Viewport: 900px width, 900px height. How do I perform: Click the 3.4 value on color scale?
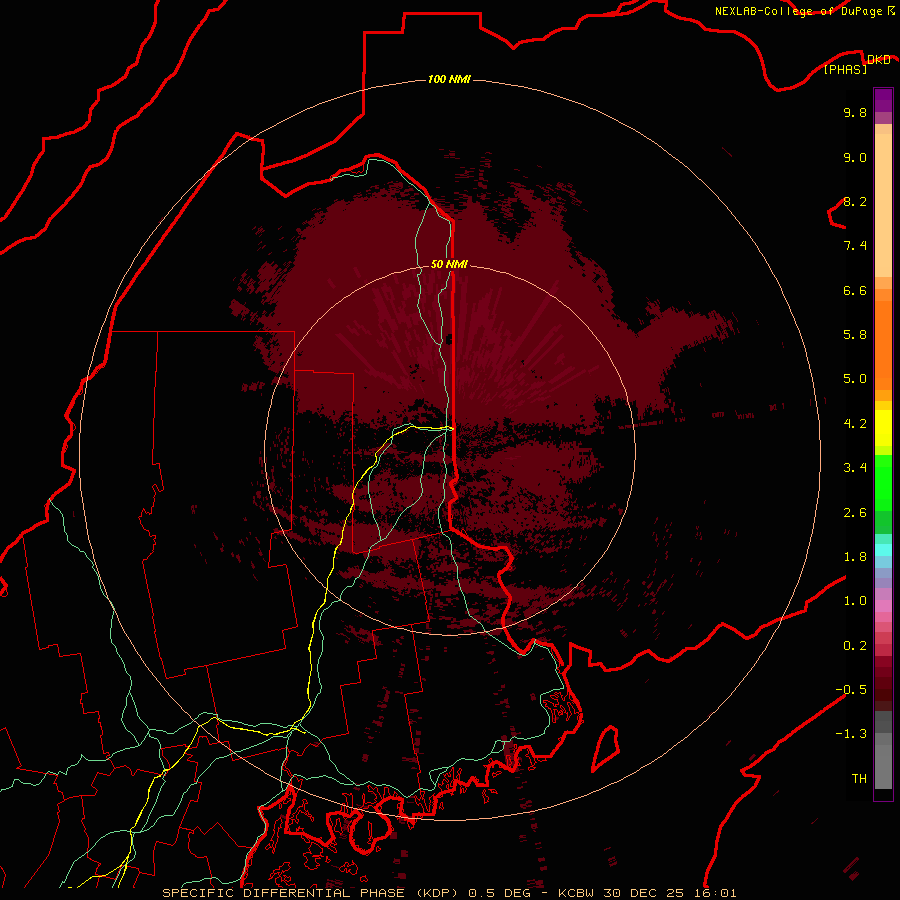click(855, 468)
